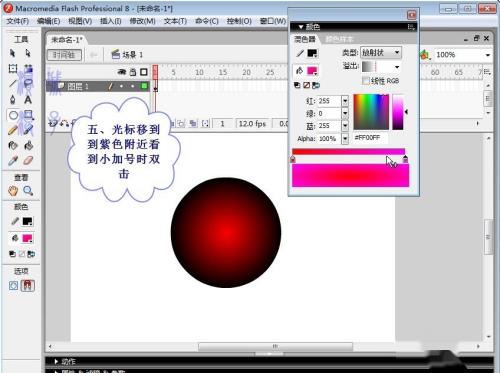Select the Oval tool in toolbox
Screen dimensions: 500x373
click(13, 115)
